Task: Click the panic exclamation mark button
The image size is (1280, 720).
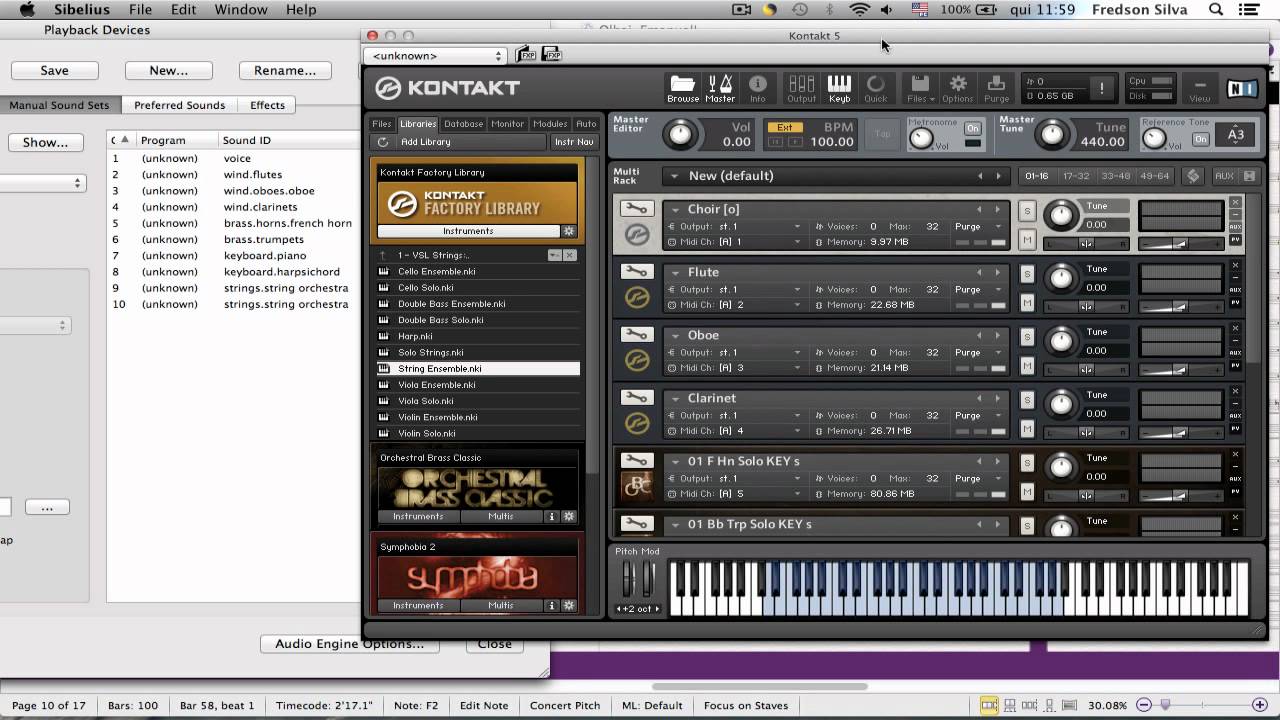Action: pos(1101,88)
